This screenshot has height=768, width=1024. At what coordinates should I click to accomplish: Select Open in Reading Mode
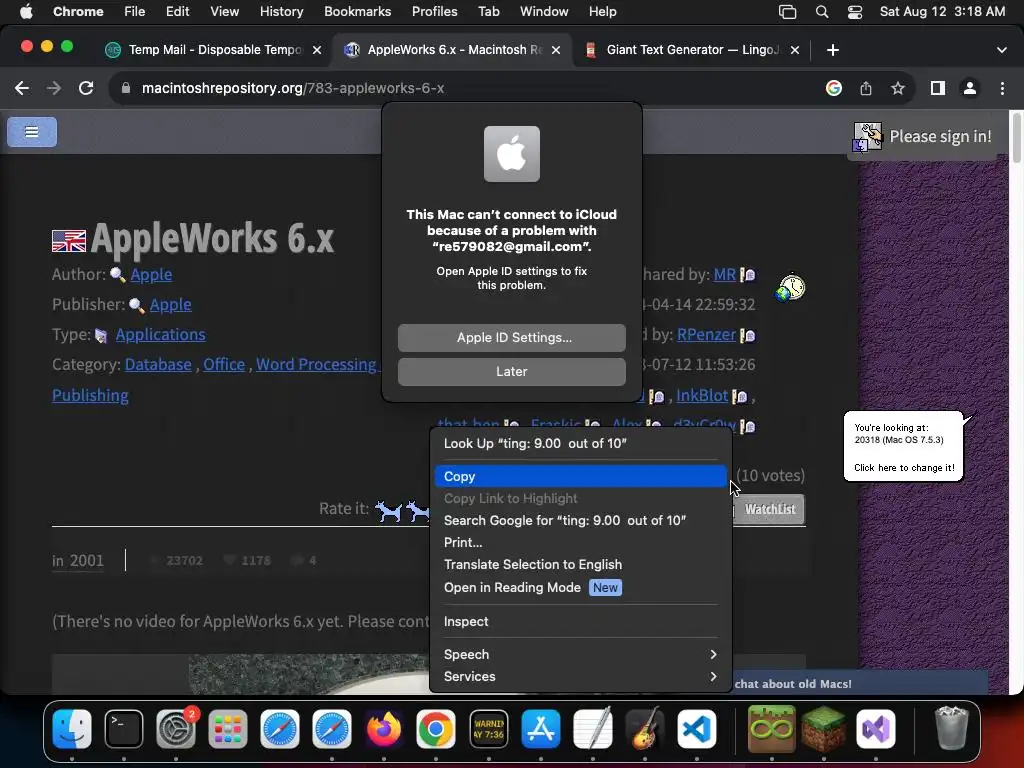click(x=580, y=588)
